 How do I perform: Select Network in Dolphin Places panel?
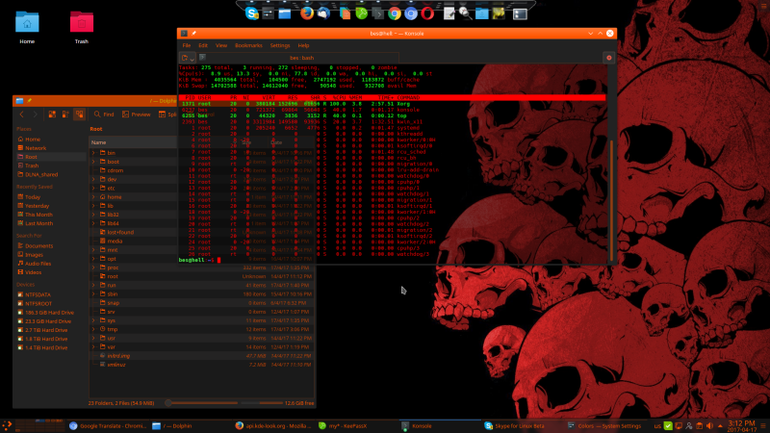tap(50, 148)
